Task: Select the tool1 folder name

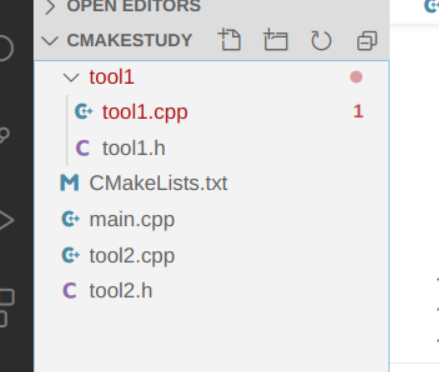Action: click(x=112, y=77)
